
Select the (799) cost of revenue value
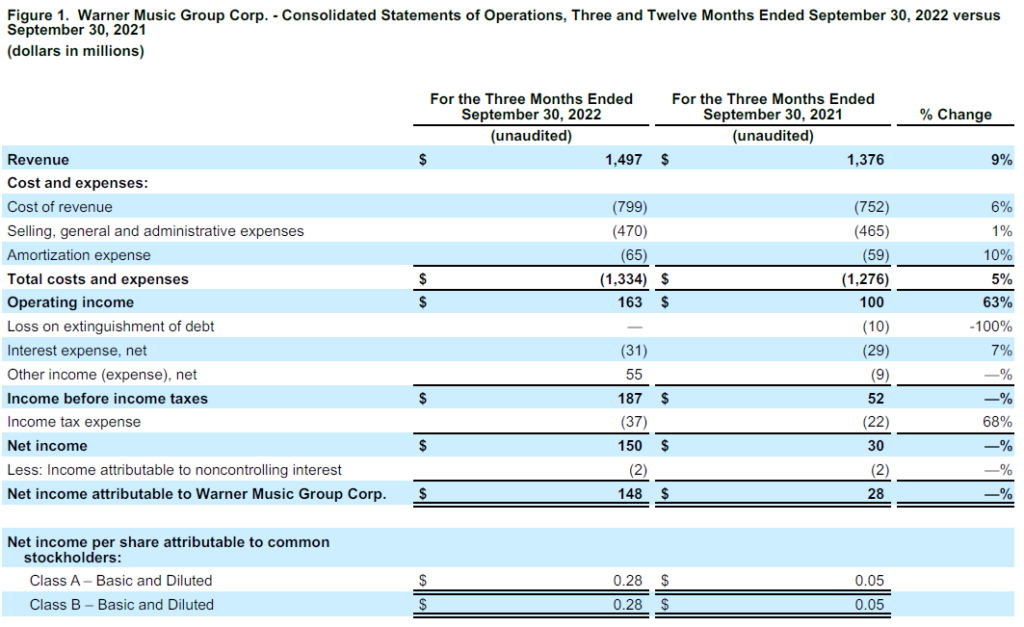630,207
